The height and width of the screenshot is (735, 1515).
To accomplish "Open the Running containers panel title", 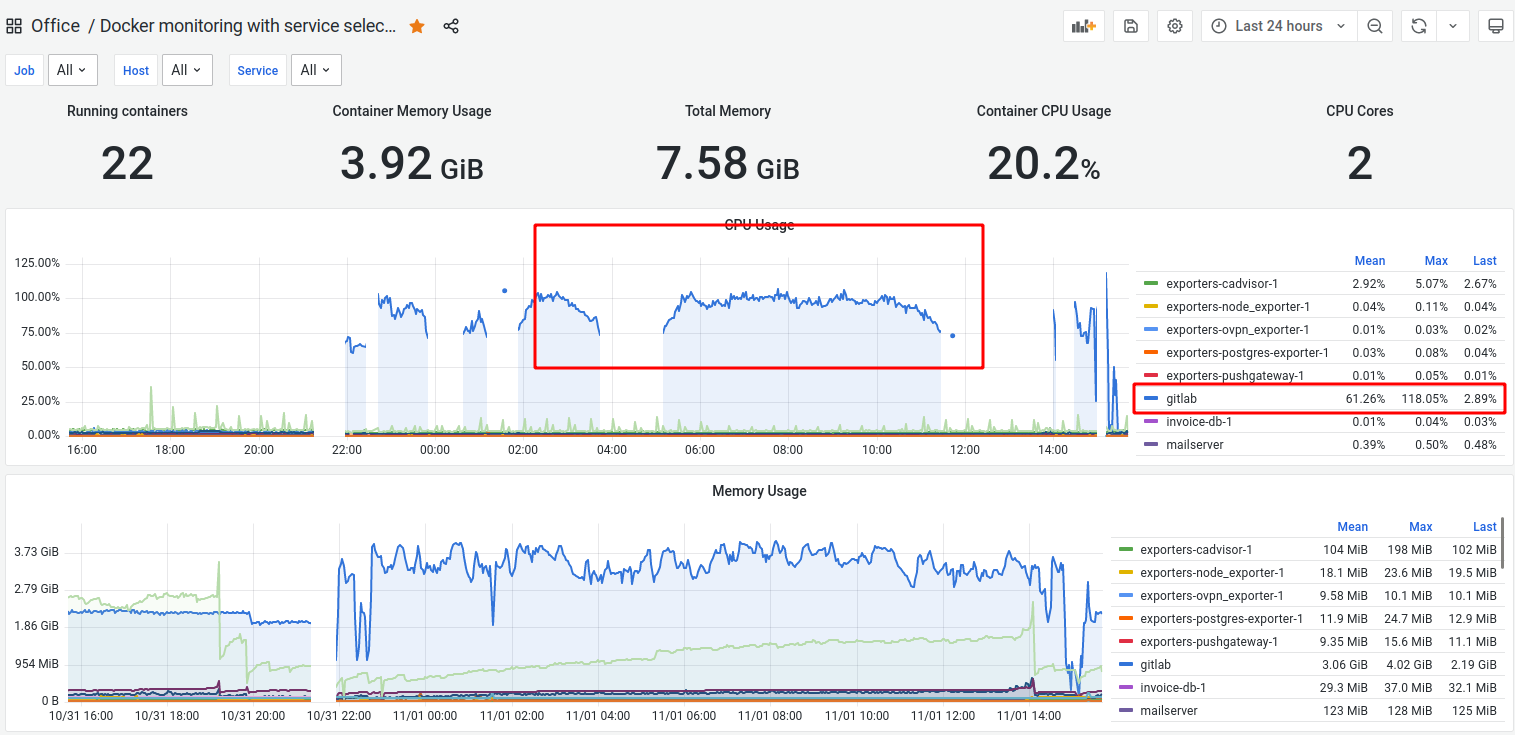I will (x=127, y=111).
